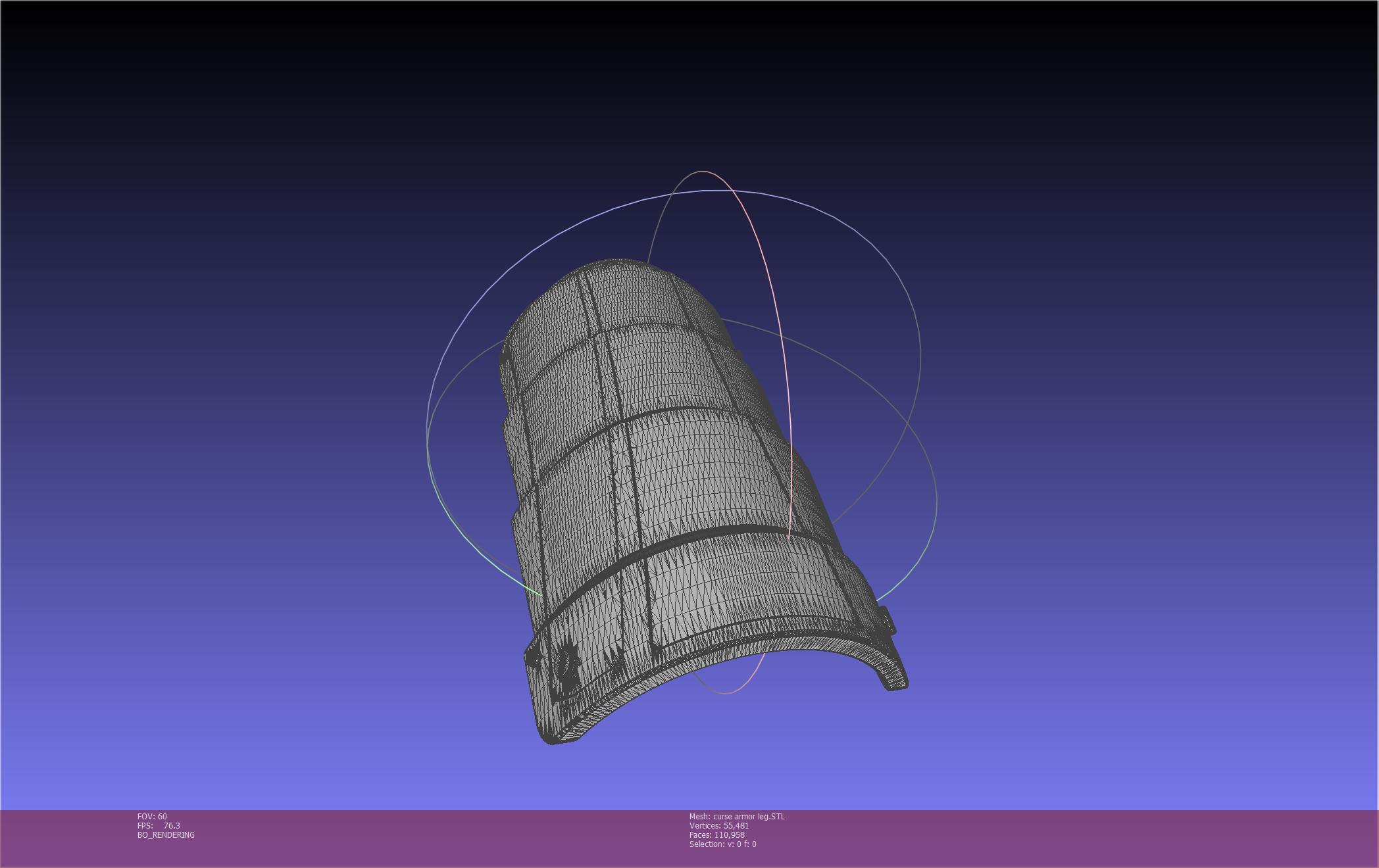The height and width of the screenshot is (868, 1379).
Task: Click the Selection: v: 0 f: 0 text
Action: (x=722, y=844)
